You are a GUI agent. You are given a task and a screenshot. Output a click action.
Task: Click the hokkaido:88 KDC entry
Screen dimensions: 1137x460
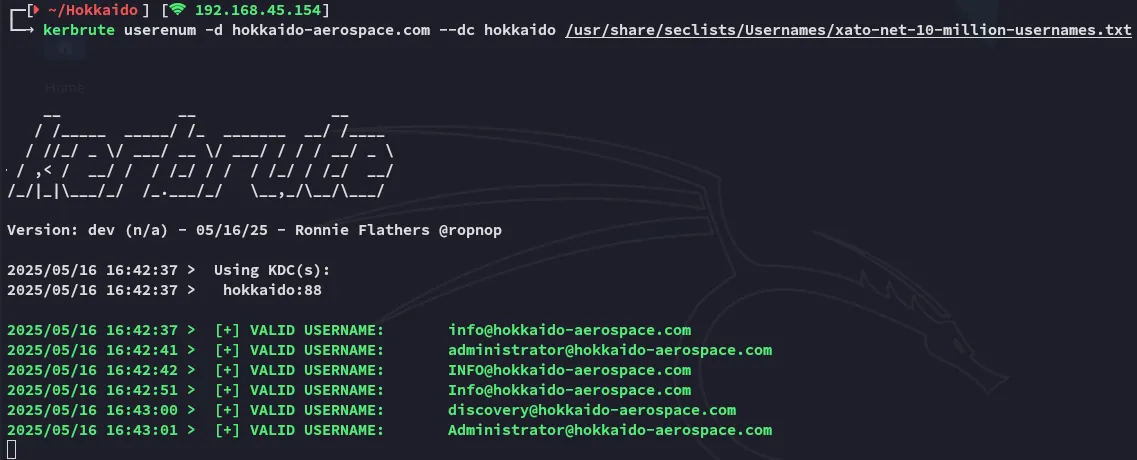(x=272, y=290)
